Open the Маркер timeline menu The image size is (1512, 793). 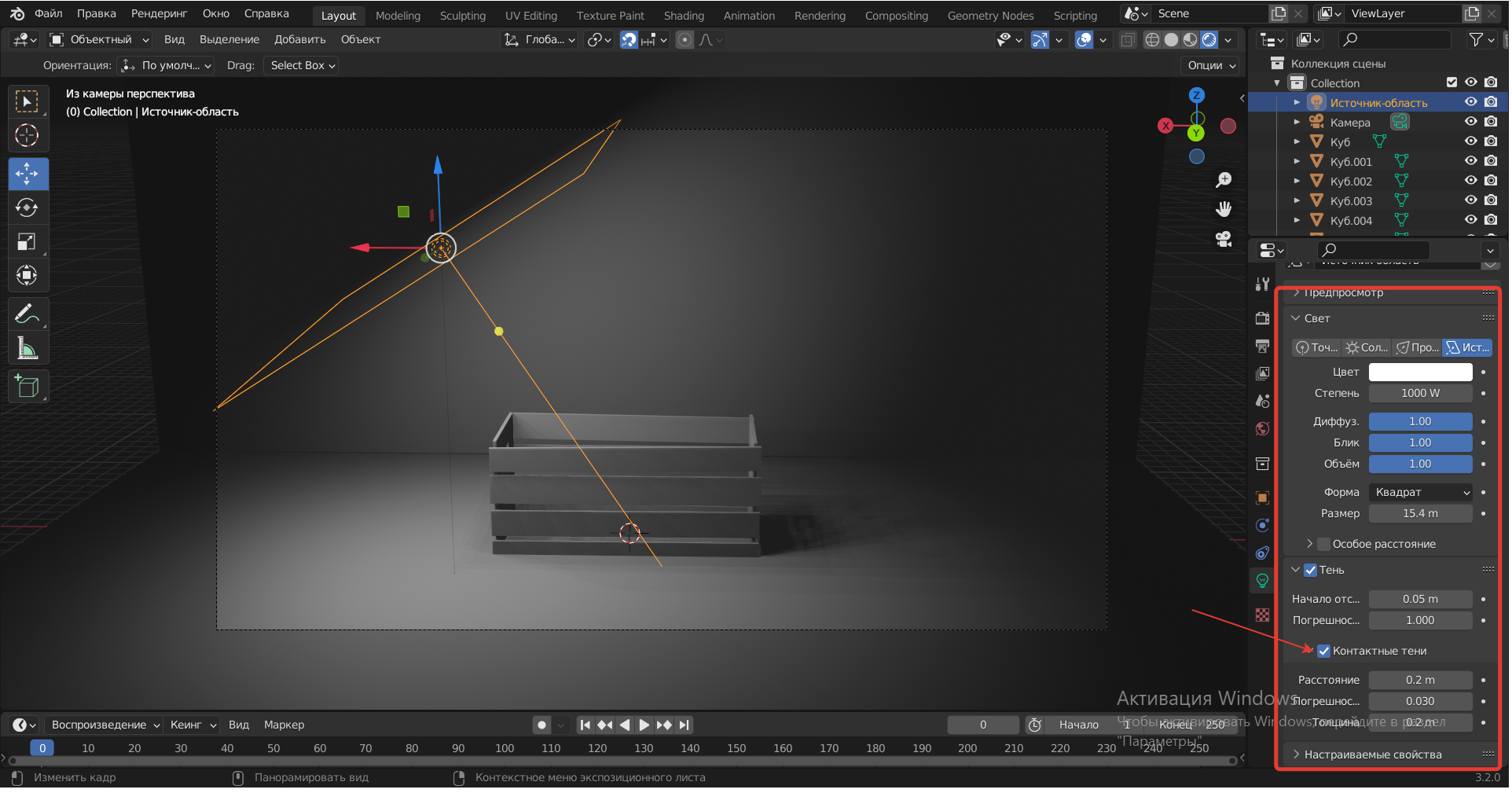point(284,725)
